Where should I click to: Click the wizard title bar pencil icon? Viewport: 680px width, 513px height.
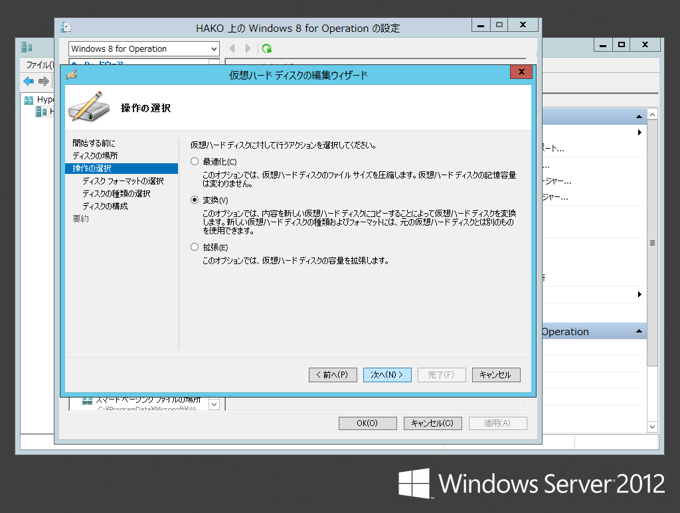[x=72, y=75]
